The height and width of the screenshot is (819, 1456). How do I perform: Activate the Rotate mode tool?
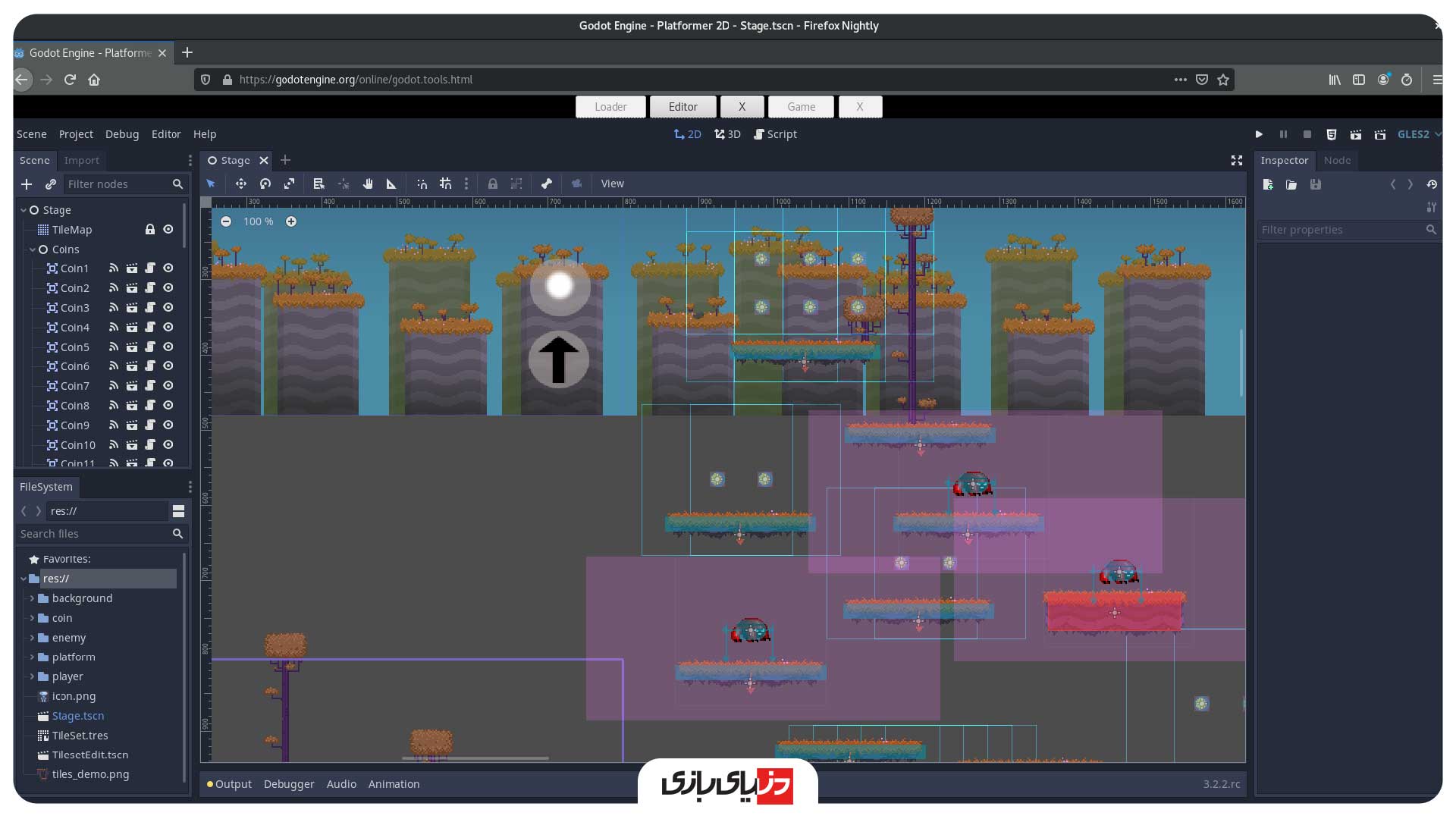coord(265,184)
